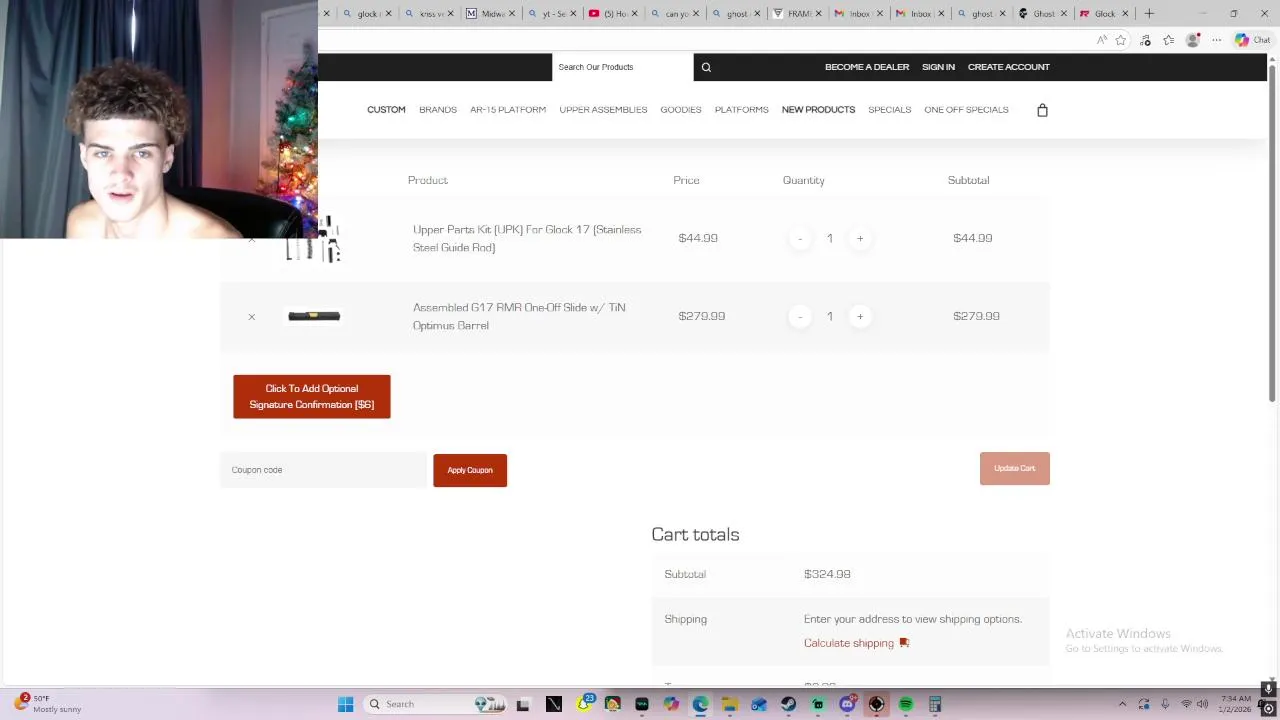Click the Wi-Fi network icon in tray

coord(1186,704)
